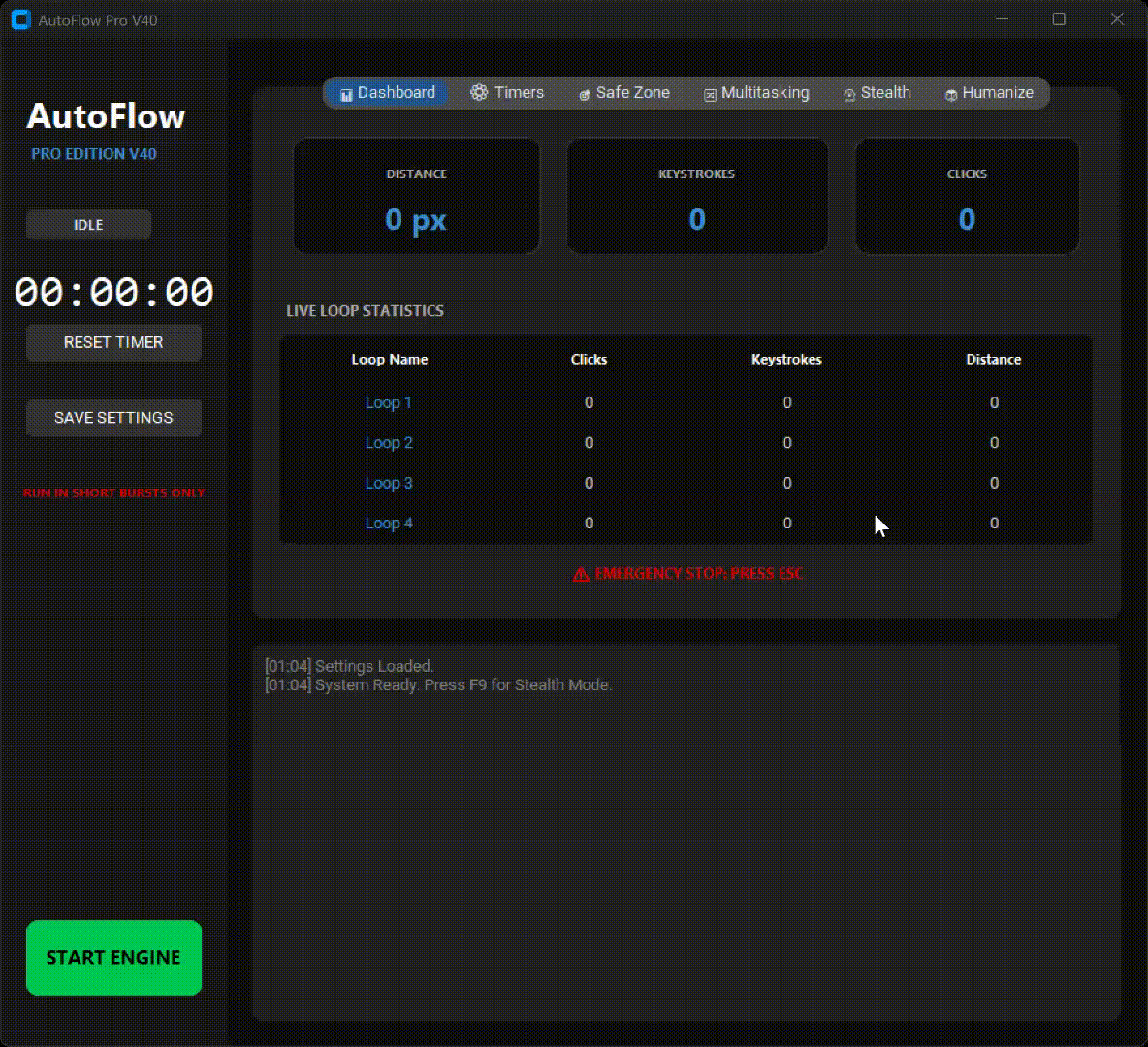Expand the Loop 4 row details
The image size is (1148, 1047).
(389, 523)
